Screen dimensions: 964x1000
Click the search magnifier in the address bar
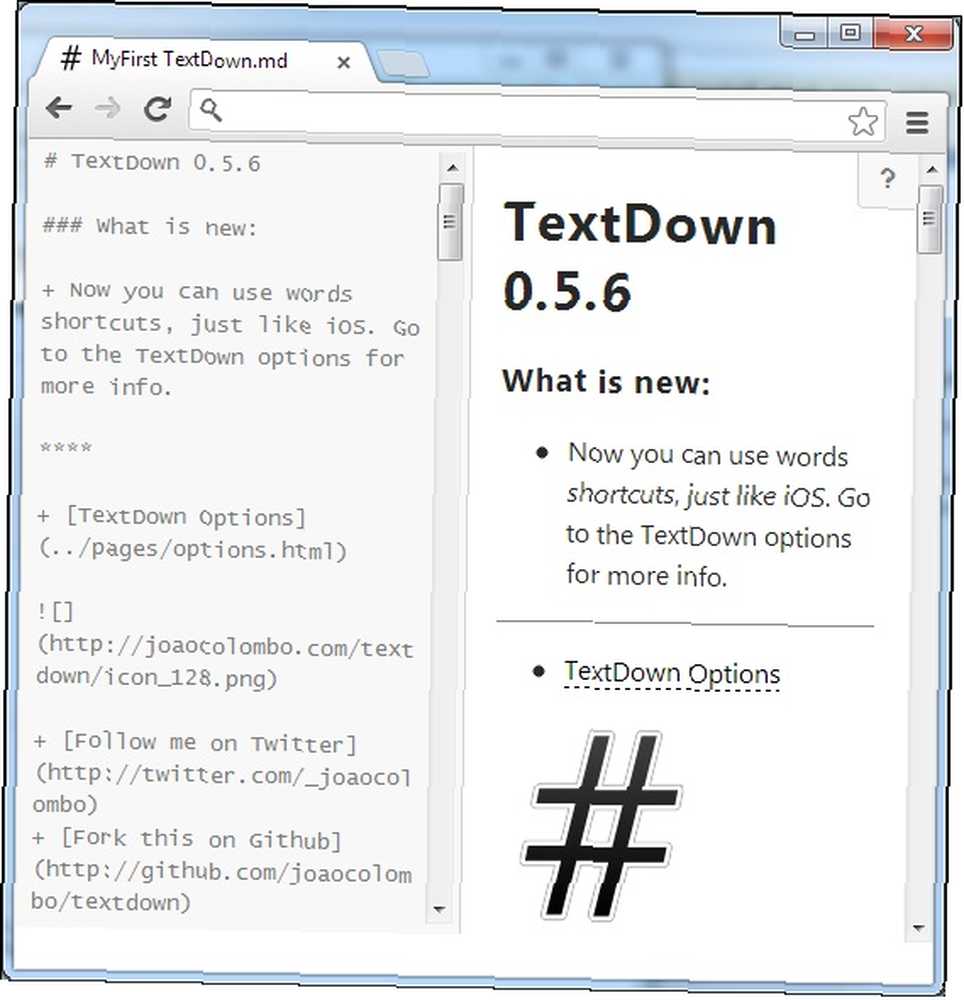(x=211, y=110)
